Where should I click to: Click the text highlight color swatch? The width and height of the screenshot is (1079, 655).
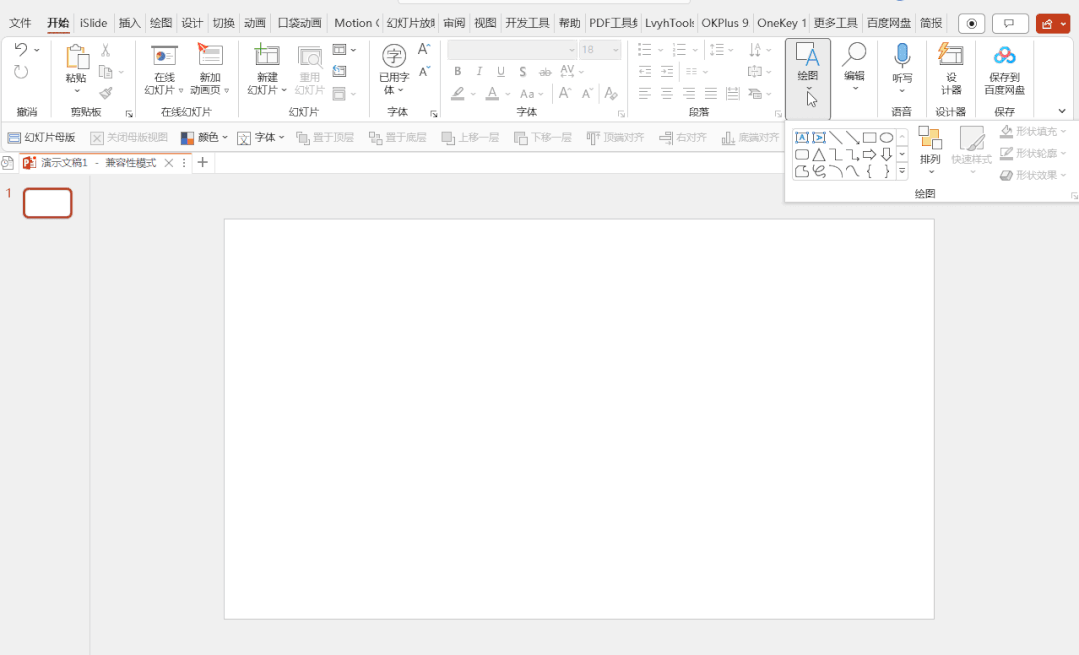(x=458, y=94)
